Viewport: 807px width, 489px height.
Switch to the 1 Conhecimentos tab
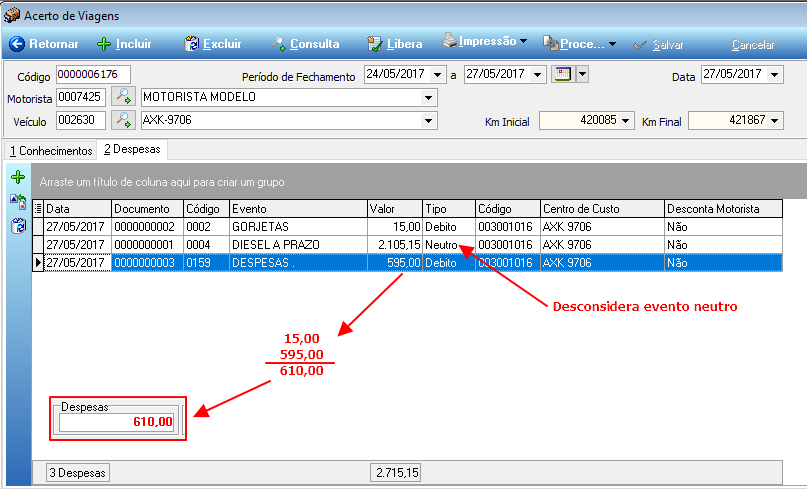pos(51,151)
